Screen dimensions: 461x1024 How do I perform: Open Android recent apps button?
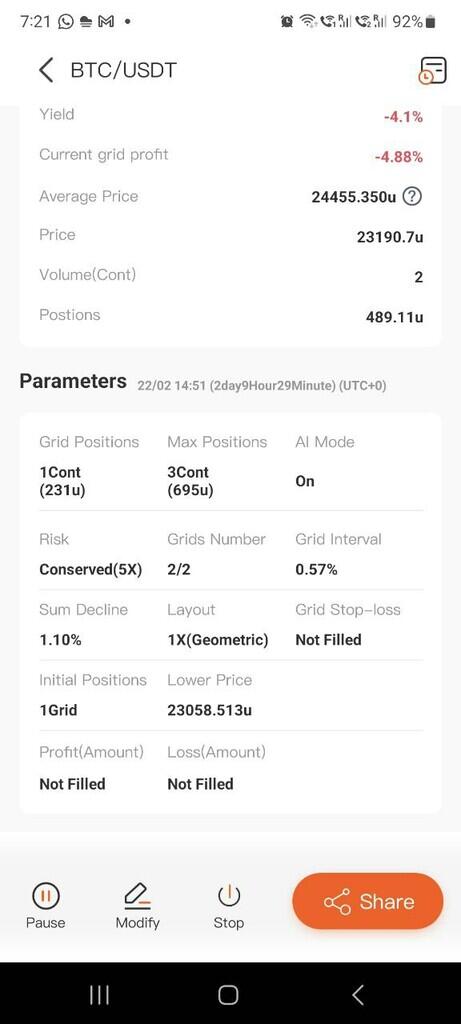pos(99,995)
